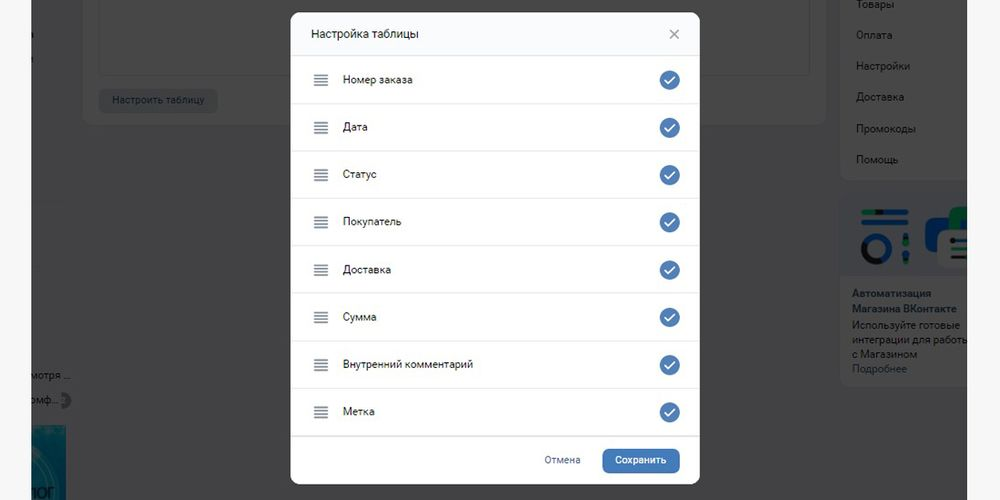Viewport: 1000px width, 500px height.
Task: Toggle the Сумма column checkmark
Action: (x=669, y=317)
